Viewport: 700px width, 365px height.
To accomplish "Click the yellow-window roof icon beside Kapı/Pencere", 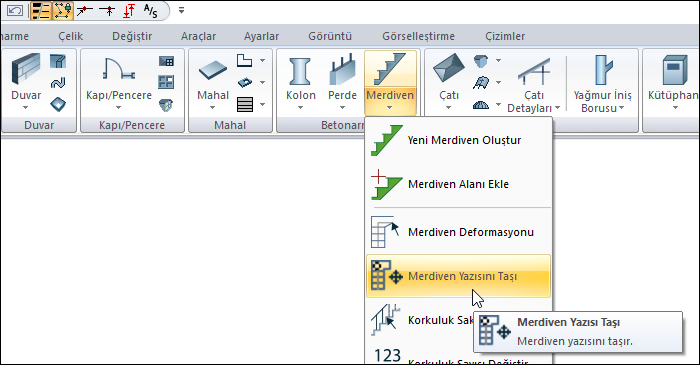I will tap(166, 105).
